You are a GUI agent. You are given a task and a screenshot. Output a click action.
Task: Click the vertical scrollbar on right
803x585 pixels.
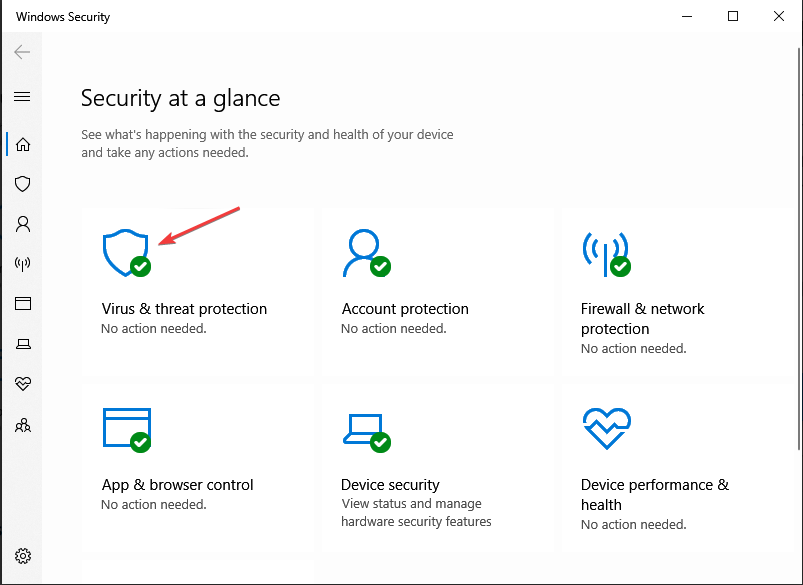[799, 249]
